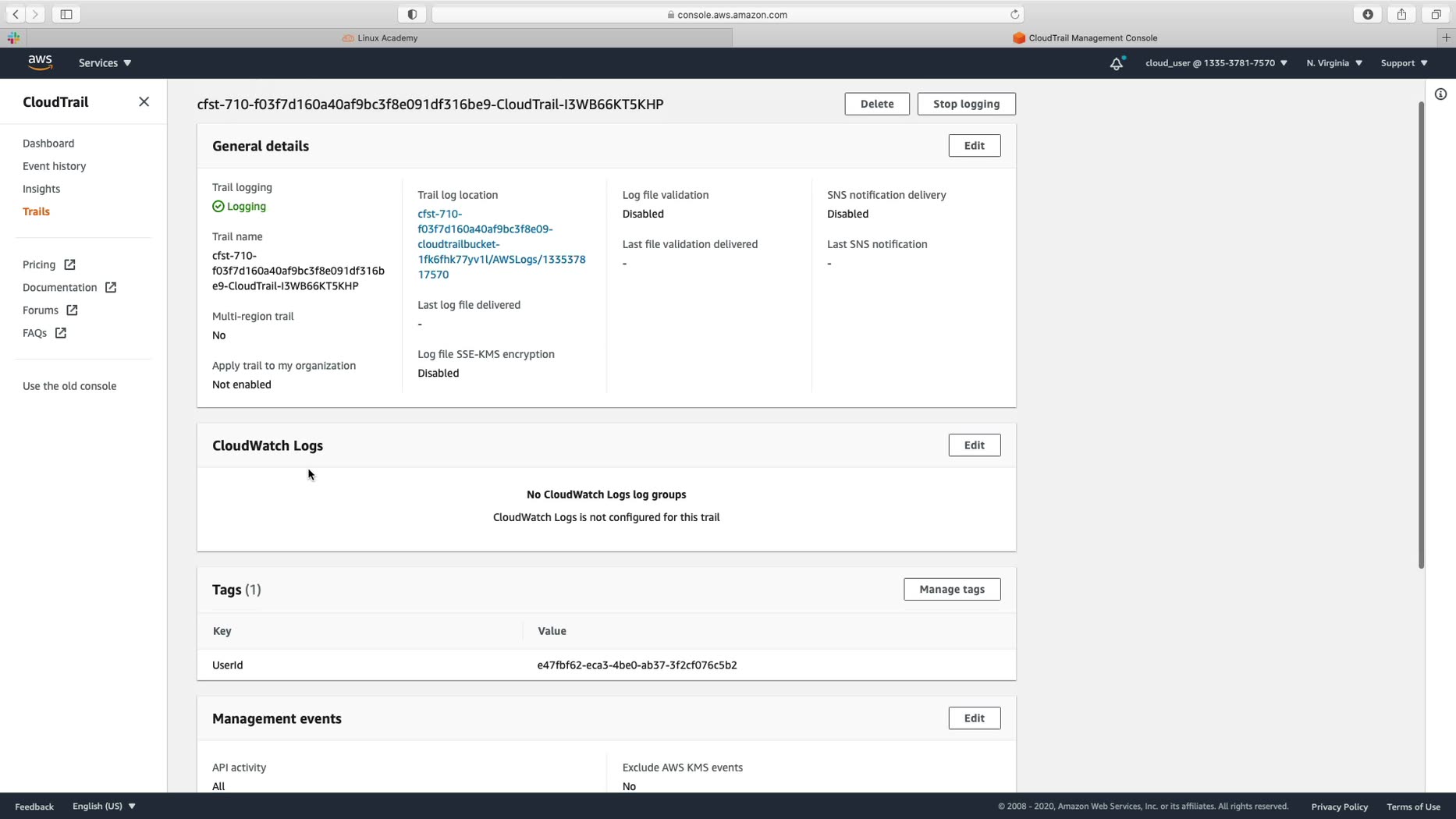Open the Forums external link
Image resolution: width=1456 pixels, height=819 pixels.
[x=50, y=310]
